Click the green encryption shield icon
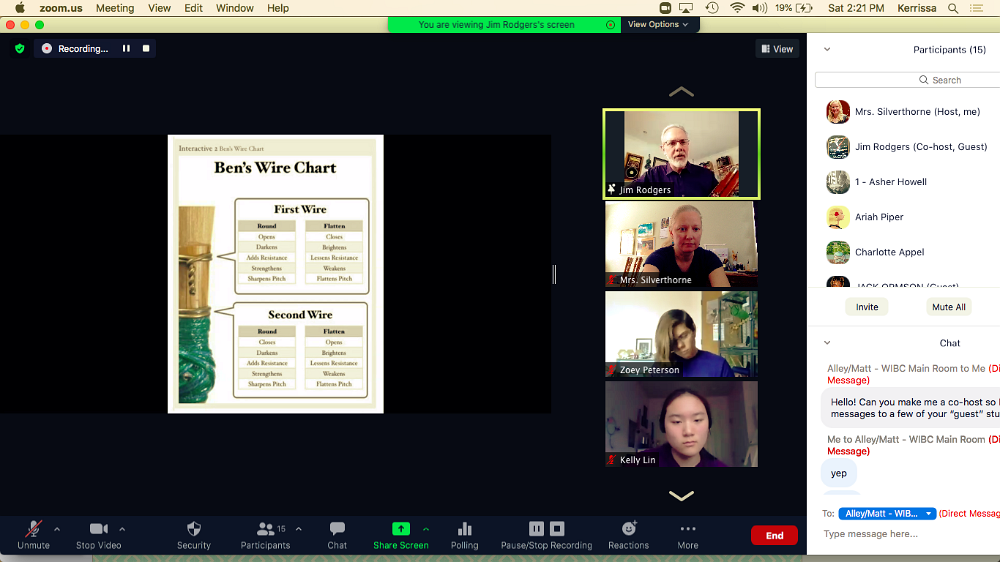1000x562 pixels. 20,48
